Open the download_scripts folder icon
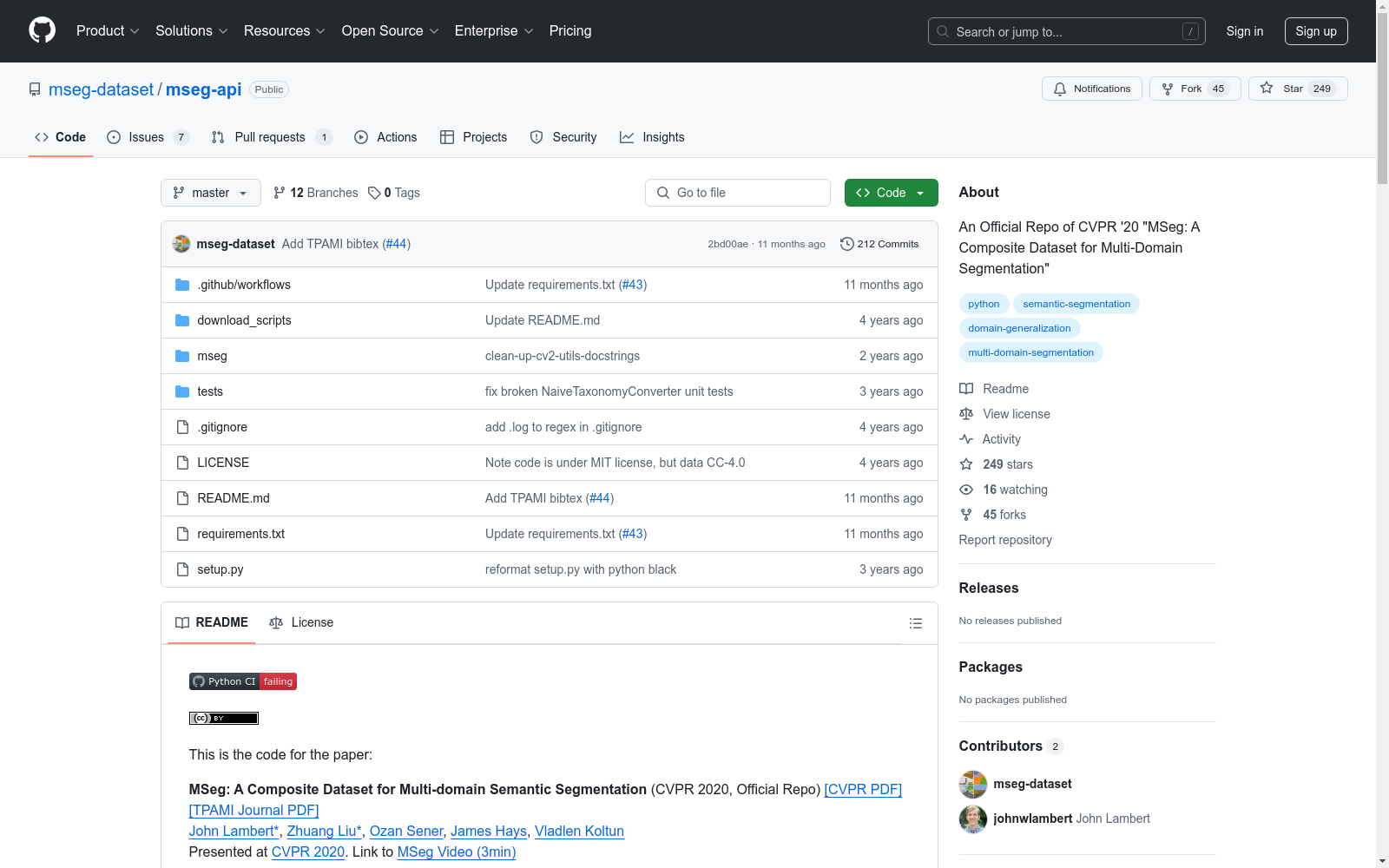The height and width of the screenshot is (868, 1389). point(182,320)
